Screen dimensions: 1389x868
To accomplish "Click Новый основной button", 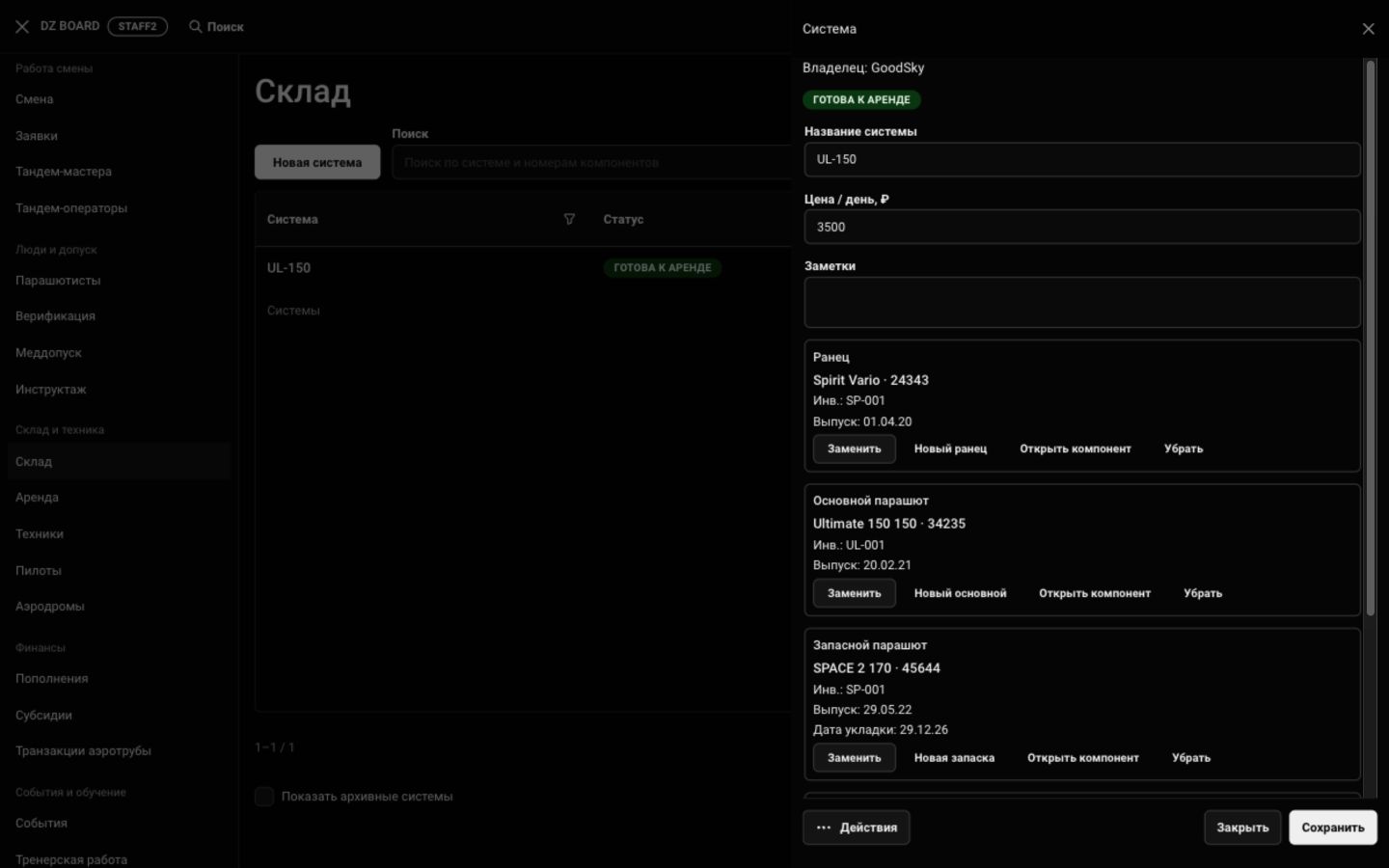I will [x=960, y=593].
